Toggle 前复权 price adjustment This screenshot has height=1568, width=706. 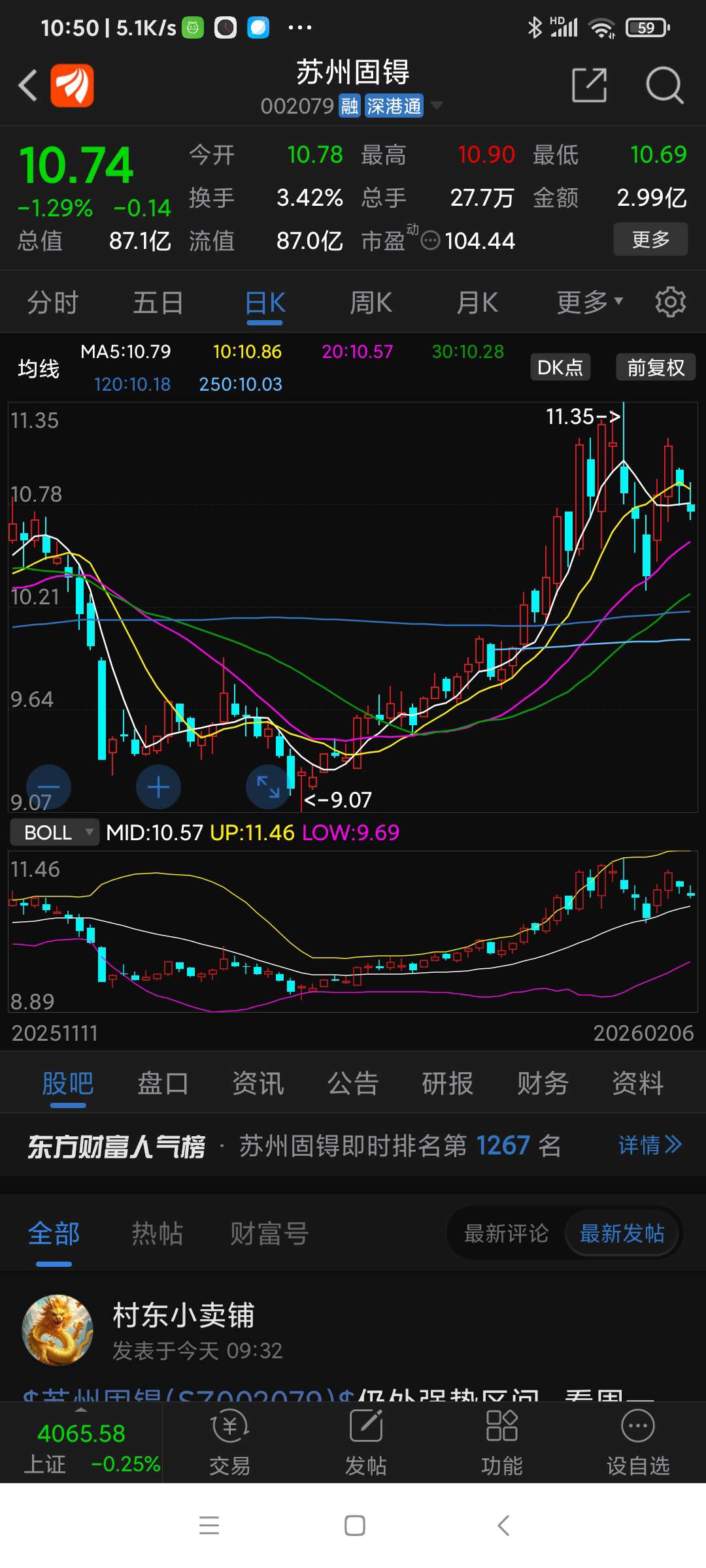(656, 367)
